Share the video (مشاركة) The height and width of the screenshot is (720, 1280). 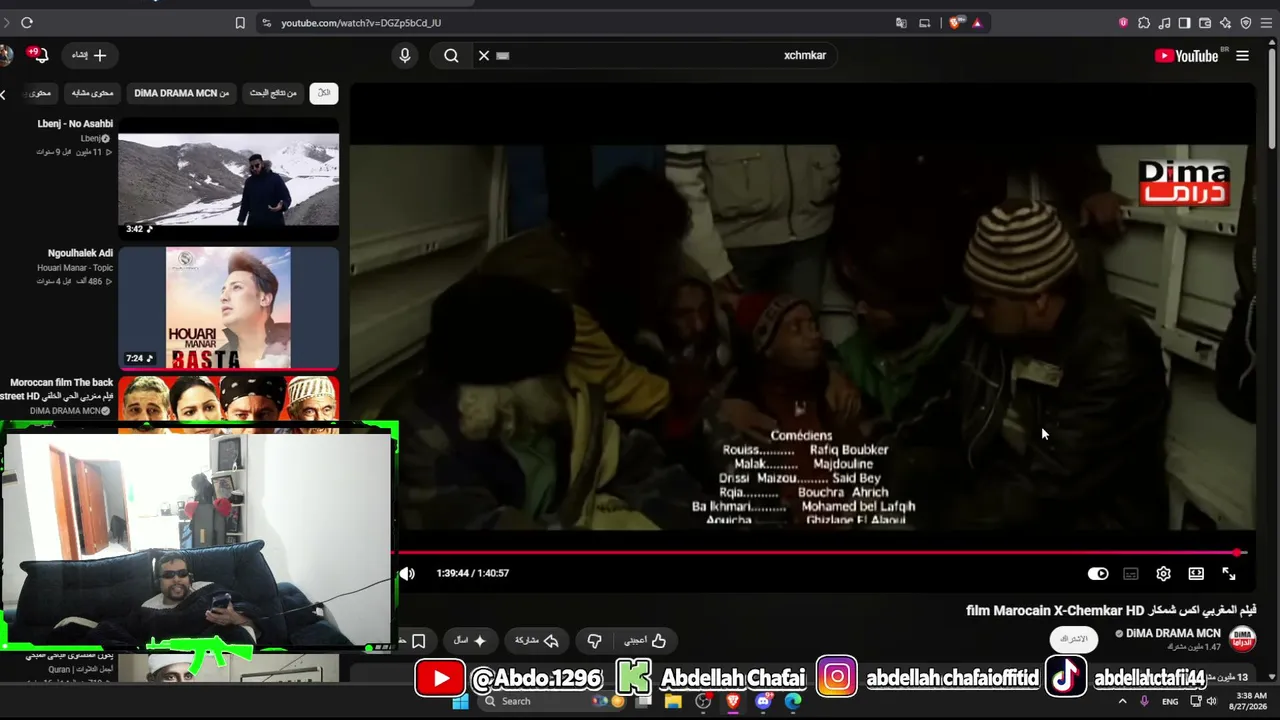(537, 640)
